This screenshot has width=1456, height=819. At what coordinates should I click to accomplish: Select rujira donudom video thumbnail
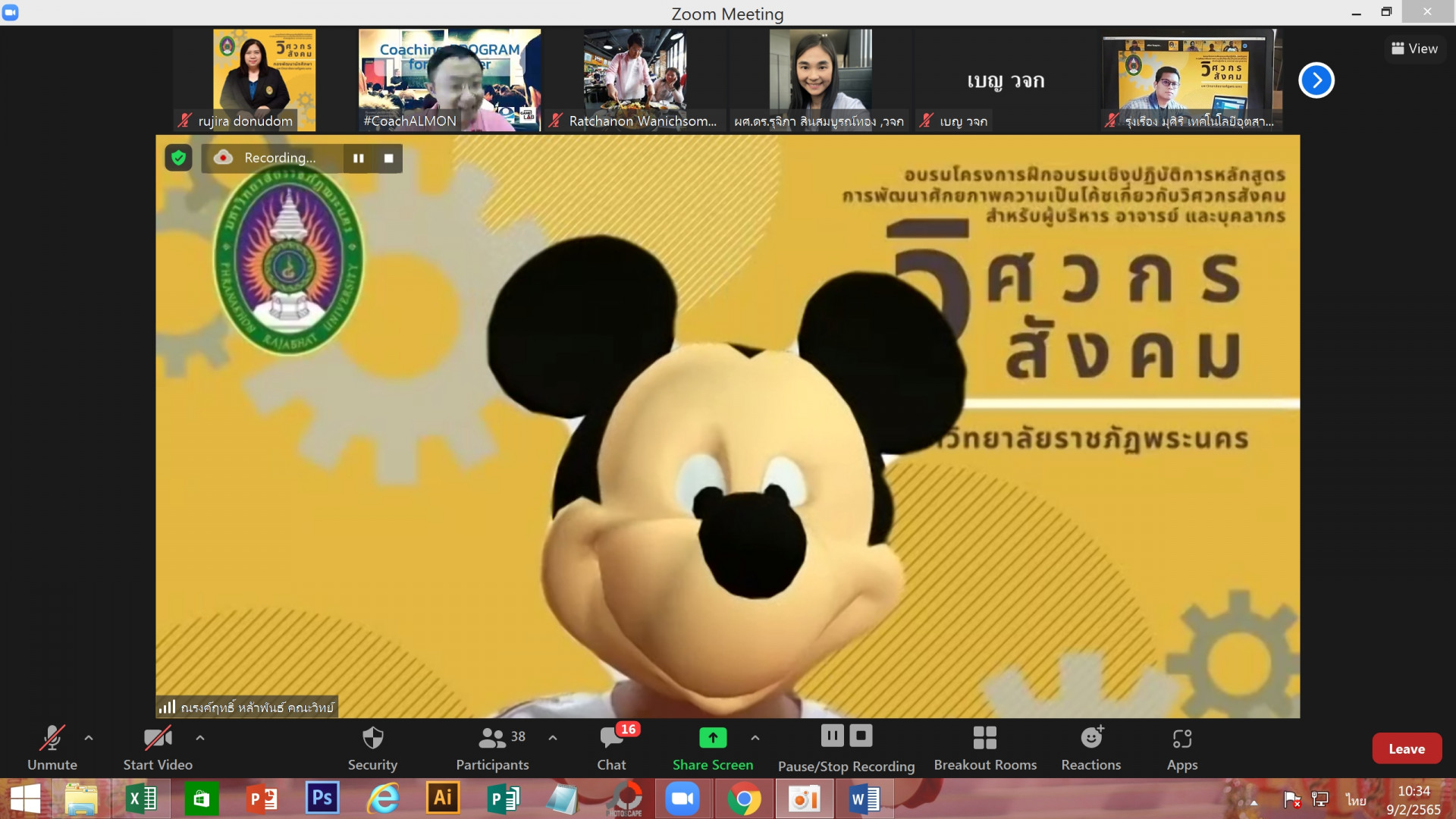pyautogui.click(x=264, y=80)
